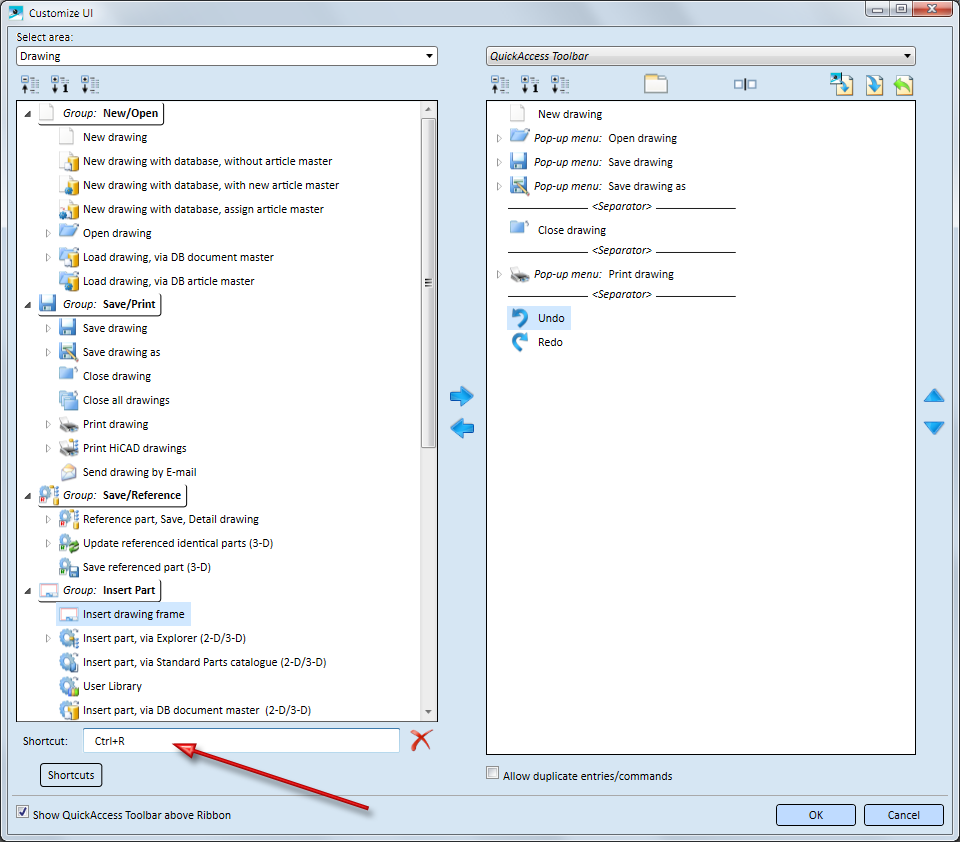The width and height of the screenshot is (960, 842).
Task: Collapse-all icon above the left command tree
Action: (x=30, y=85)
